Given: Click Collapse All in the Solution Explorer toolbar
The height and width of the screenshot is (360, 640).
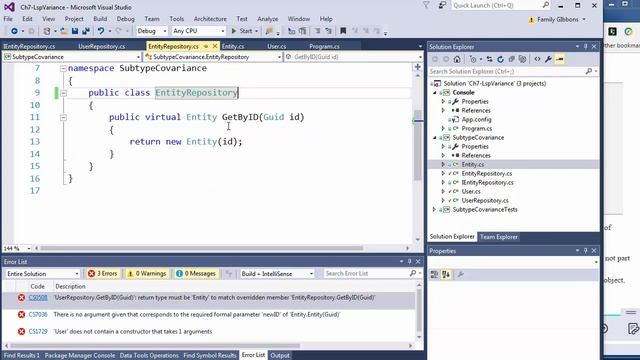Looking at the screenshot, I should 511,59.
